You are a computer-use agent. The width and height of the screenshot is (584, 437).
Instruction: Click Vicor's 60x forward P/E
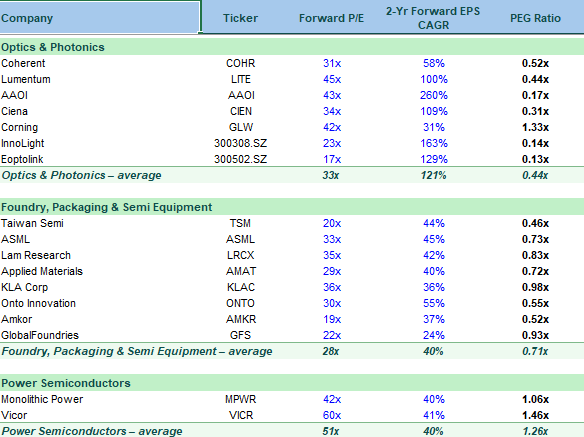(x=332, y=415)
